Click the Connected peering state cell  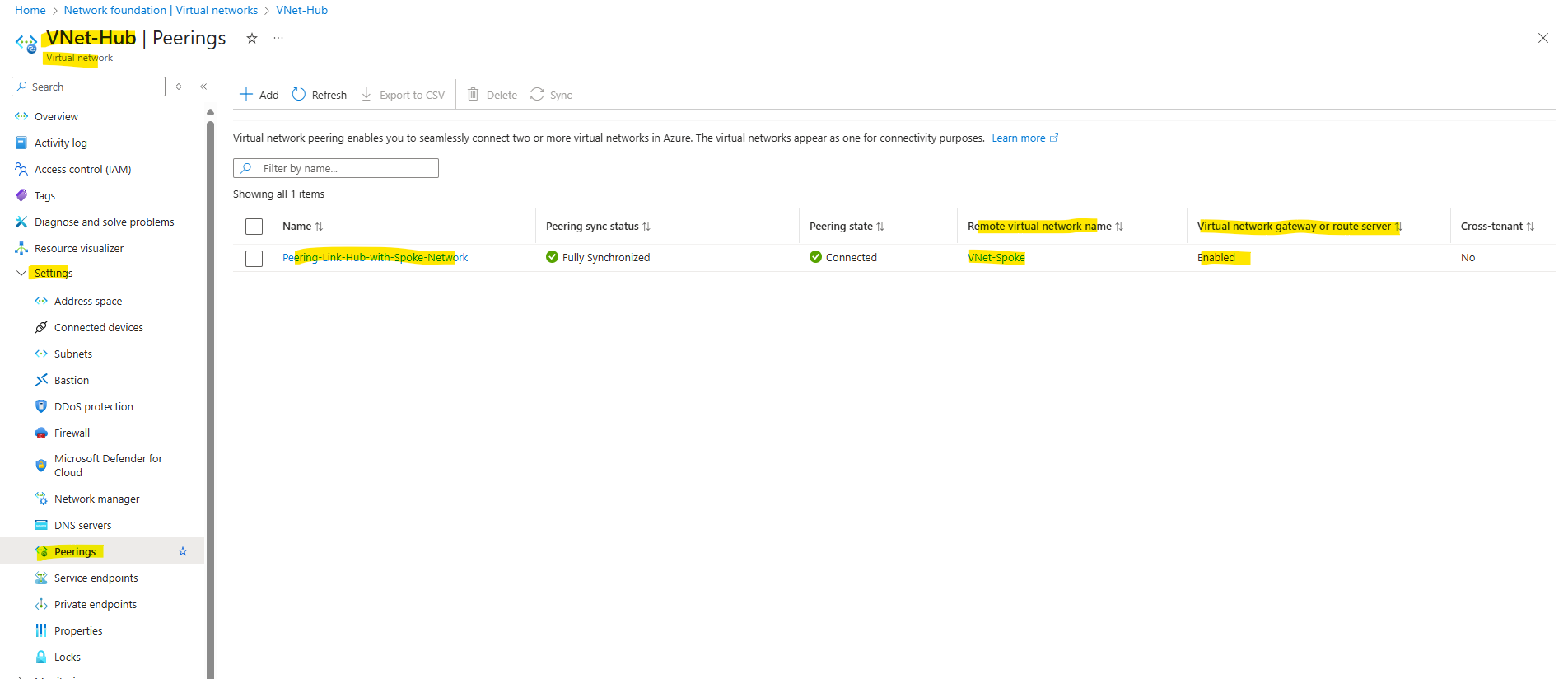843,257
